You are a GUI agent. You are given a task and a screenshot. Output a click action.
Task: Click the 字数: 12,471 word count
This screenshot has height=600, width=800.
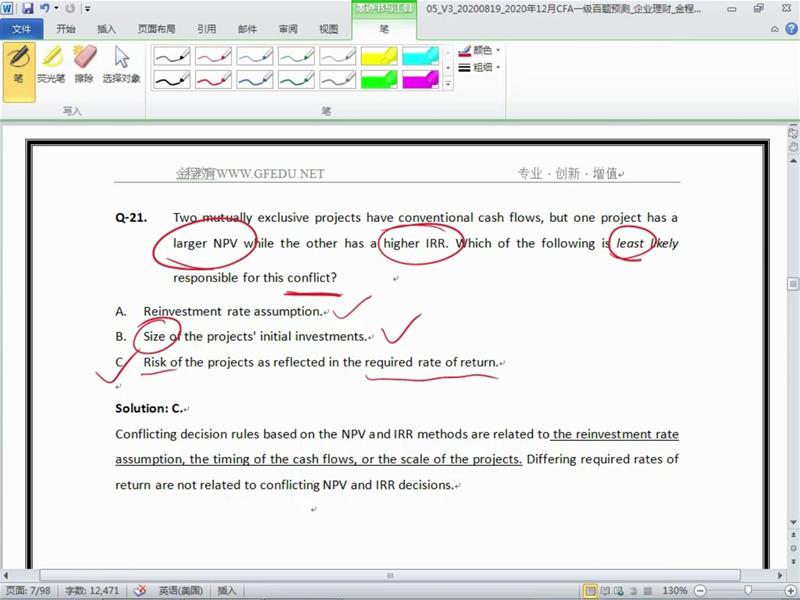click(91, 591)
